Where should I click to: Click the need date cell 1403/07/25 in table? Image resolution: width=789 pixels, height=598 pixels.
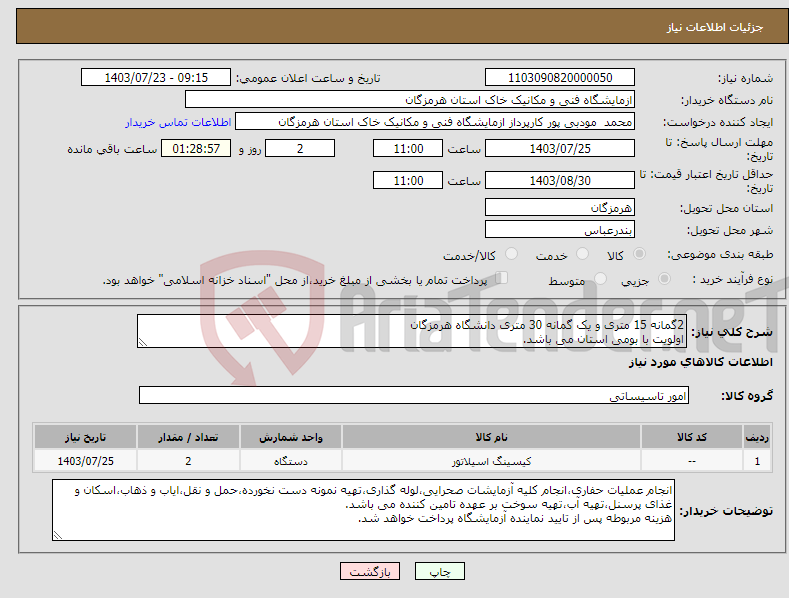(86, 461)
